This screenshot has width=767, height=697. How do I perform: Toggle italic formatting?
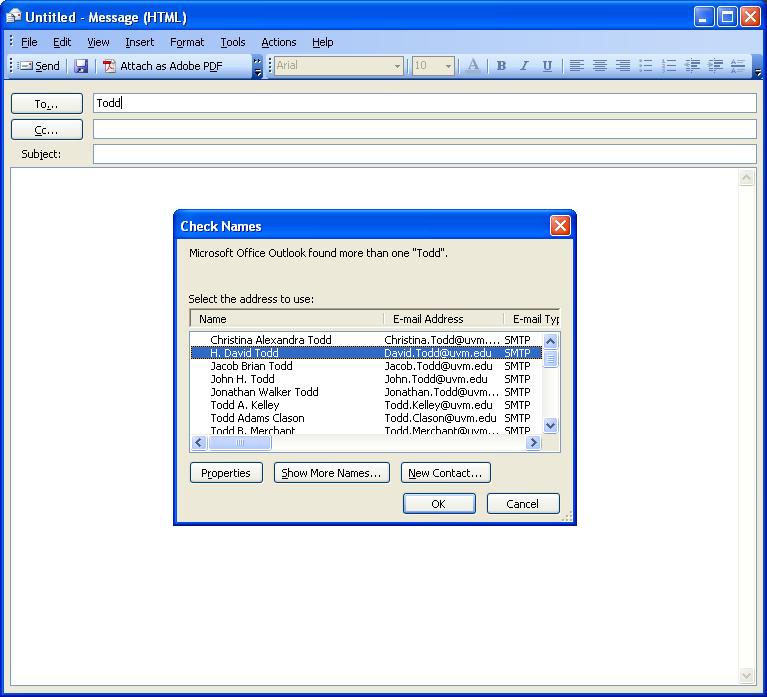click(524, 66)
